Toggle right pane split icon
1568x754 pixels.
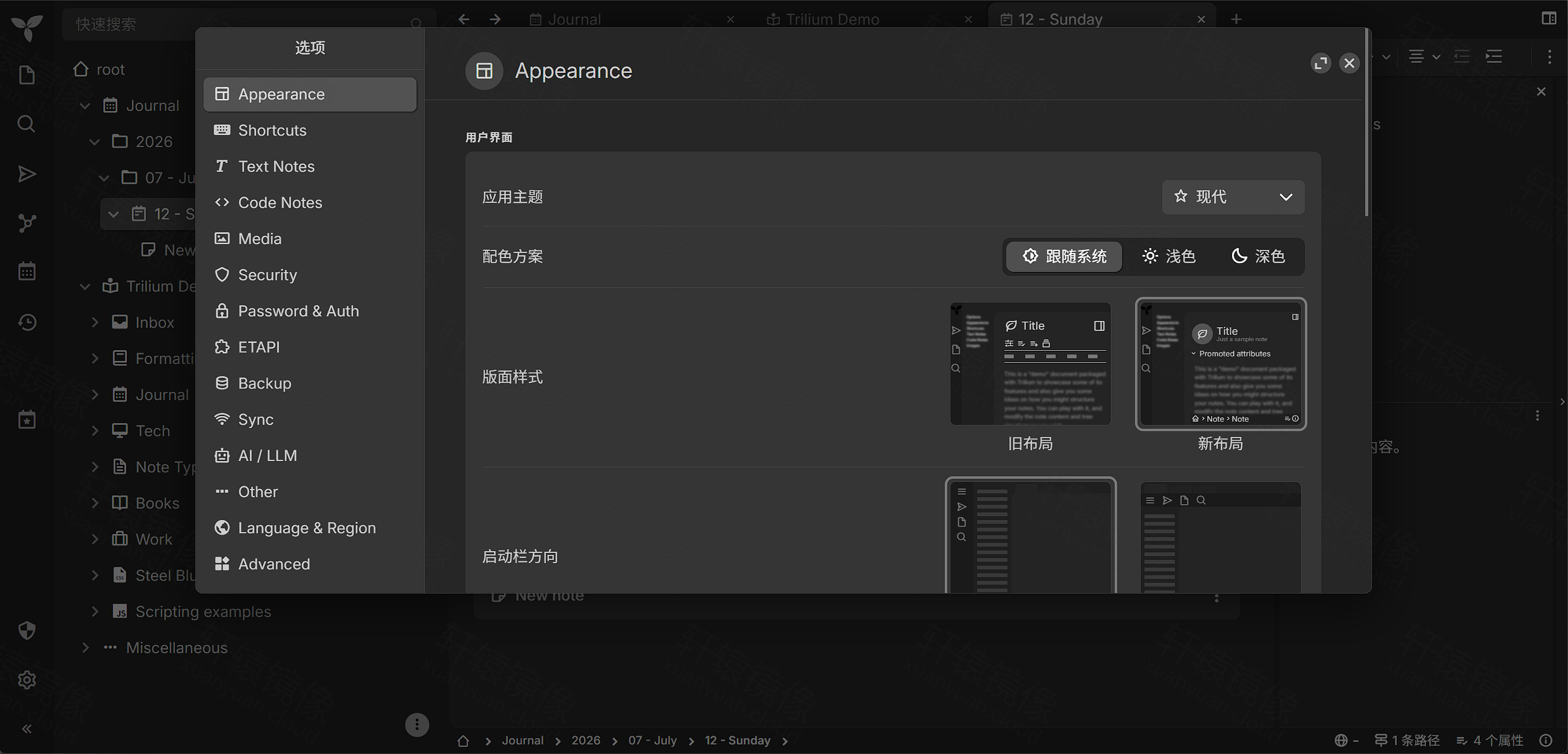(x=1549, y=18)
